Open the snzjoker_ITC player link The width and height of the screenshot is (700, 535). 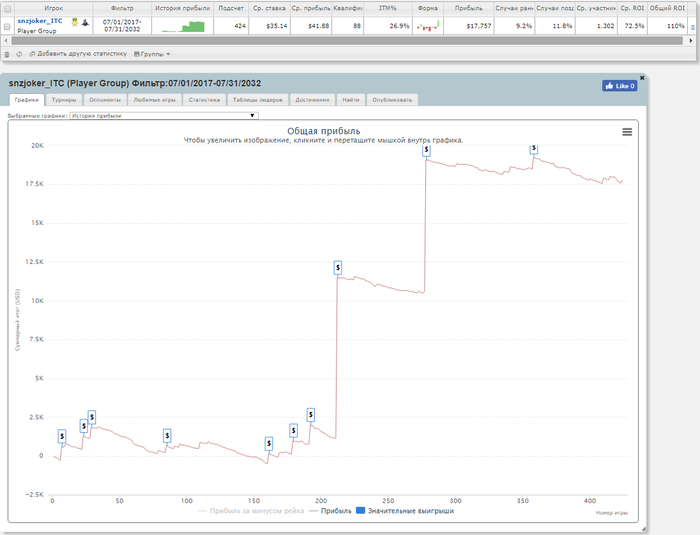tap(40, 21)
